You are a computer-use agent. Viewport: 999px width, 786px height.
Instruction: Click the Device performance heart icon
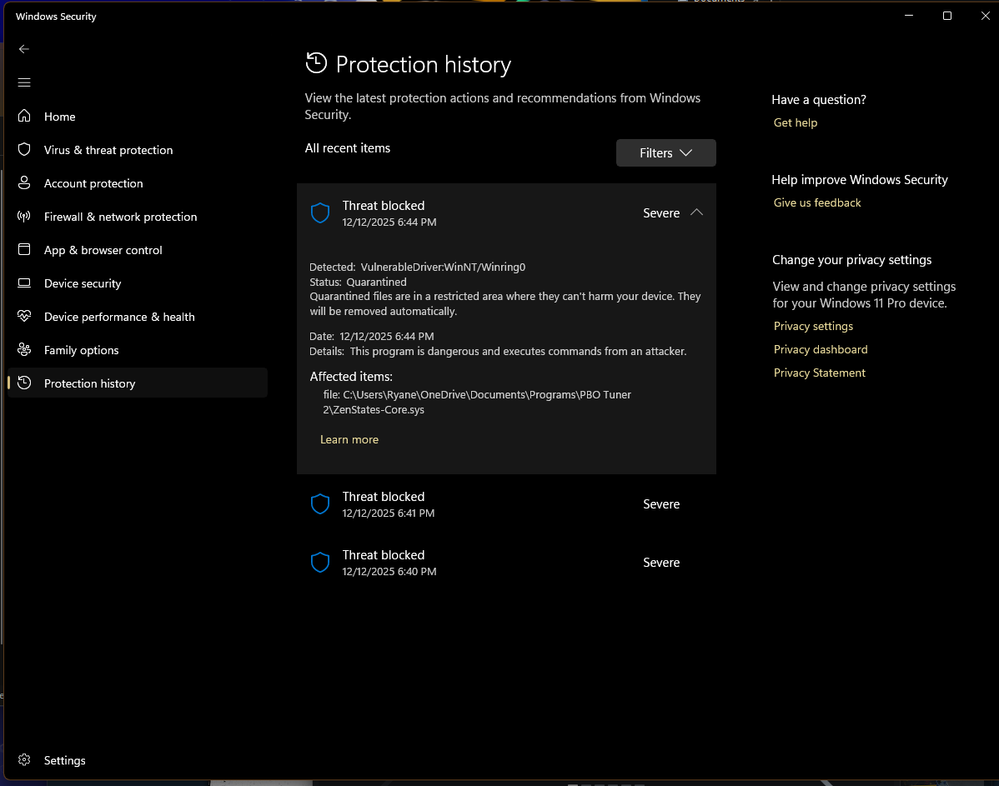[x=24, y=317]
